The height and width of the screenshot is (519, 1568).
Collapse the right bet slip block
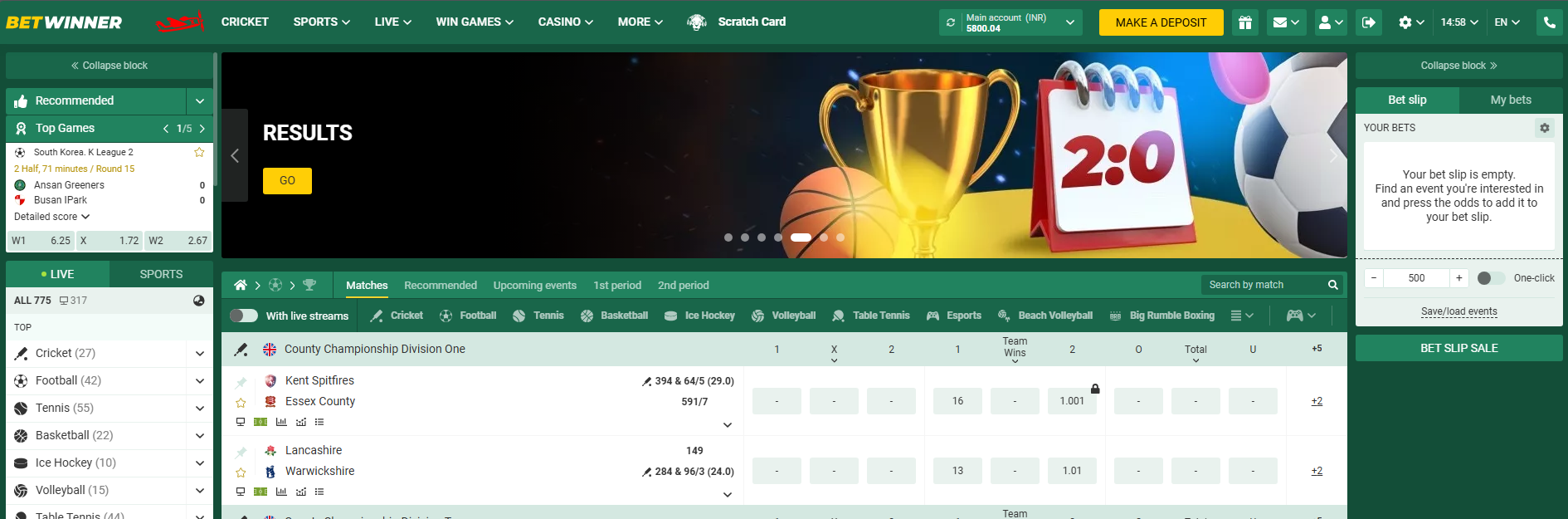(x=1458, y=66)
